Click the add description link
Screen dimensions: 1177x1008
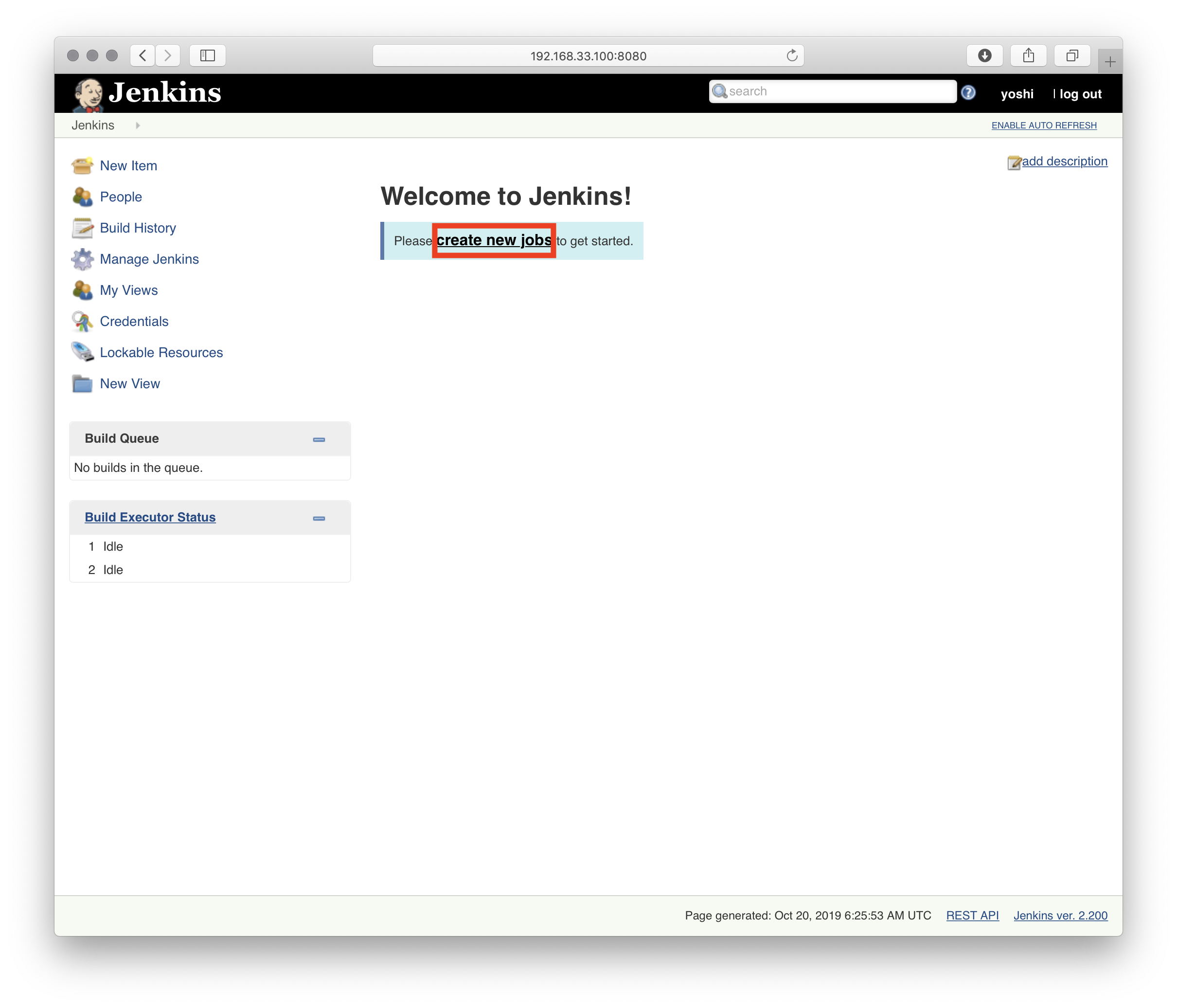point(1065,162)
